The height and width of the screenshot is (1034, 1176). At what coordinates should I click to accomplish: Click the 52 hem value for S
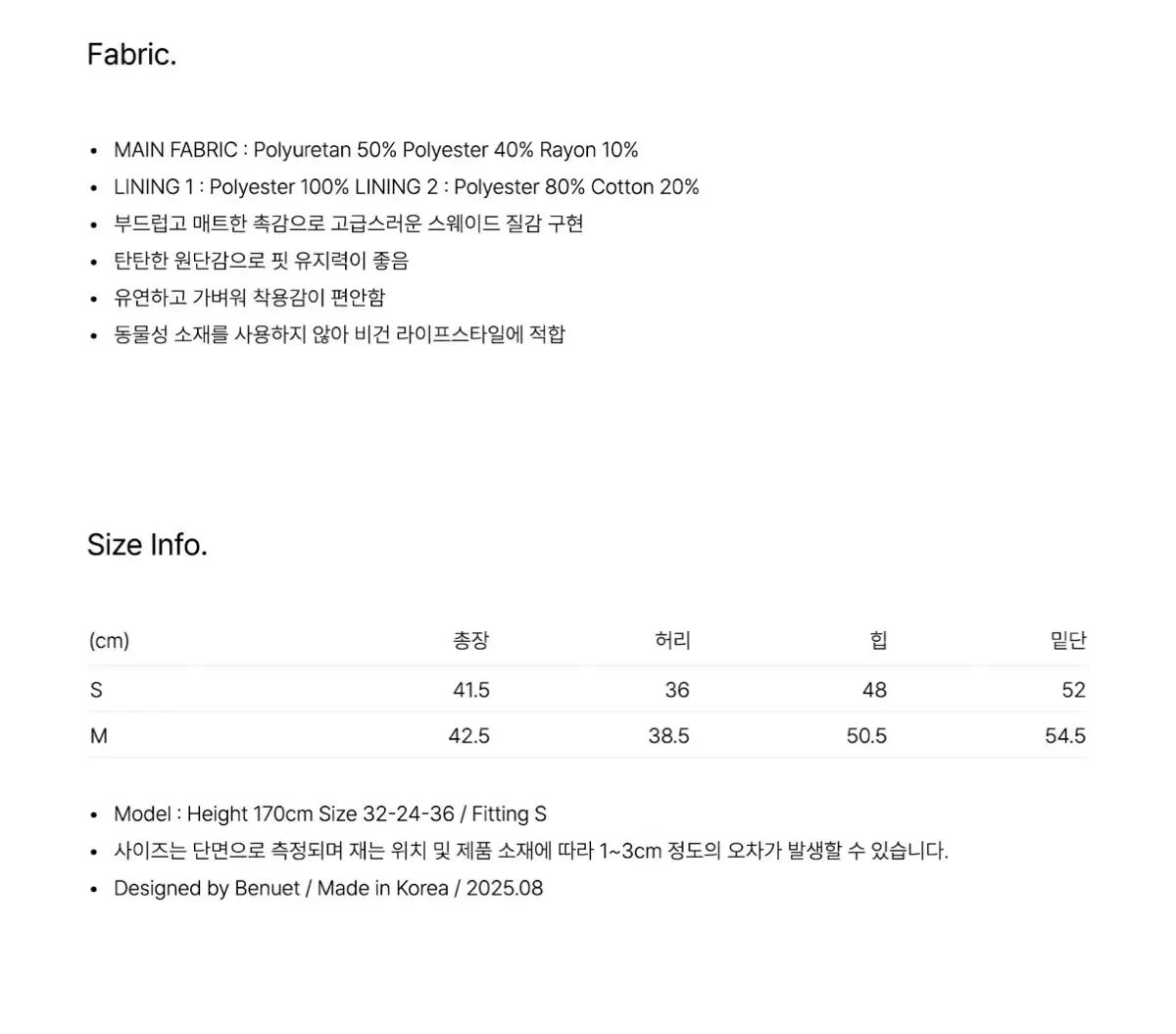point(1073,690)
